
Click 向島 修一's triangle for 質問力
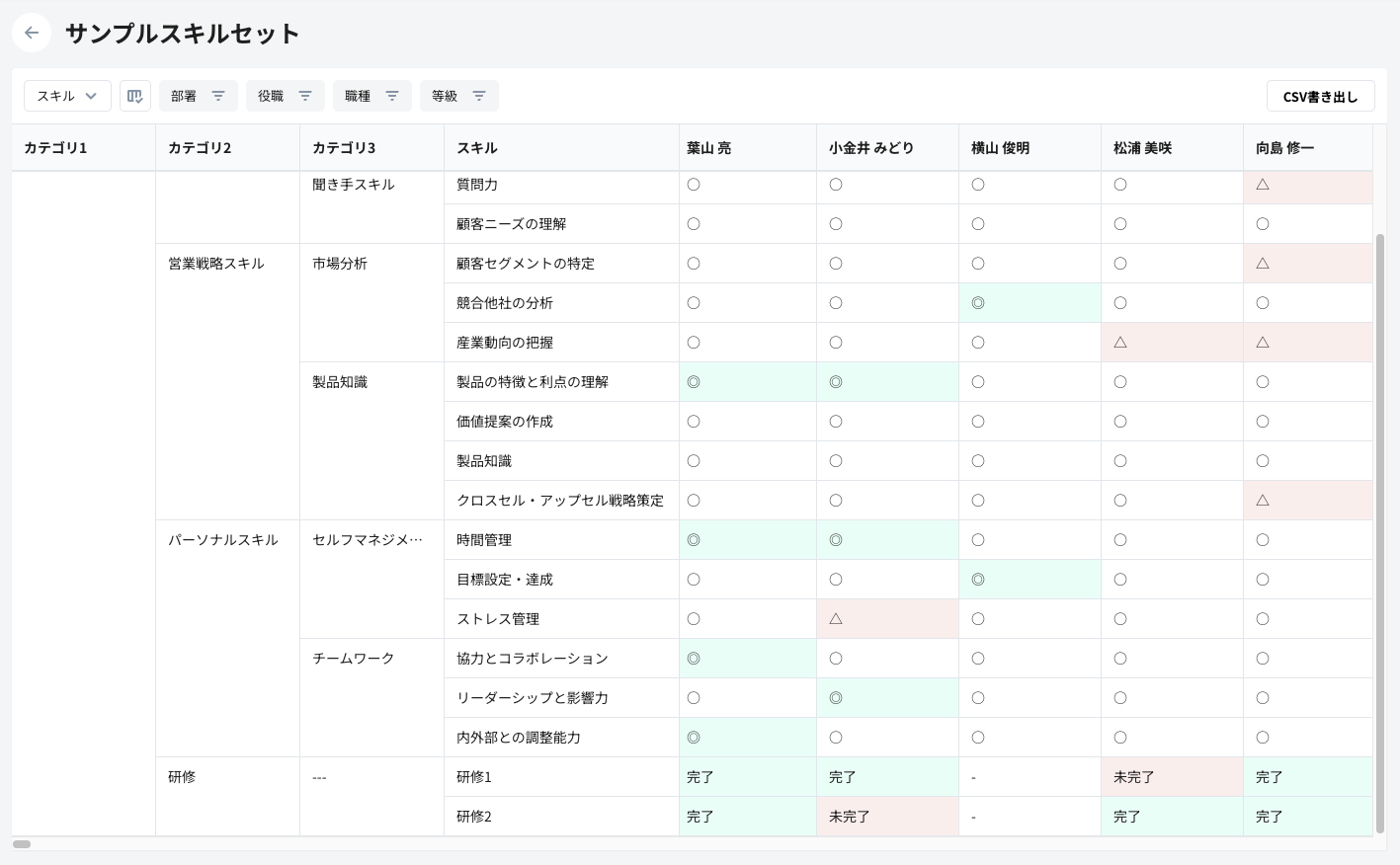point(1263,185)
